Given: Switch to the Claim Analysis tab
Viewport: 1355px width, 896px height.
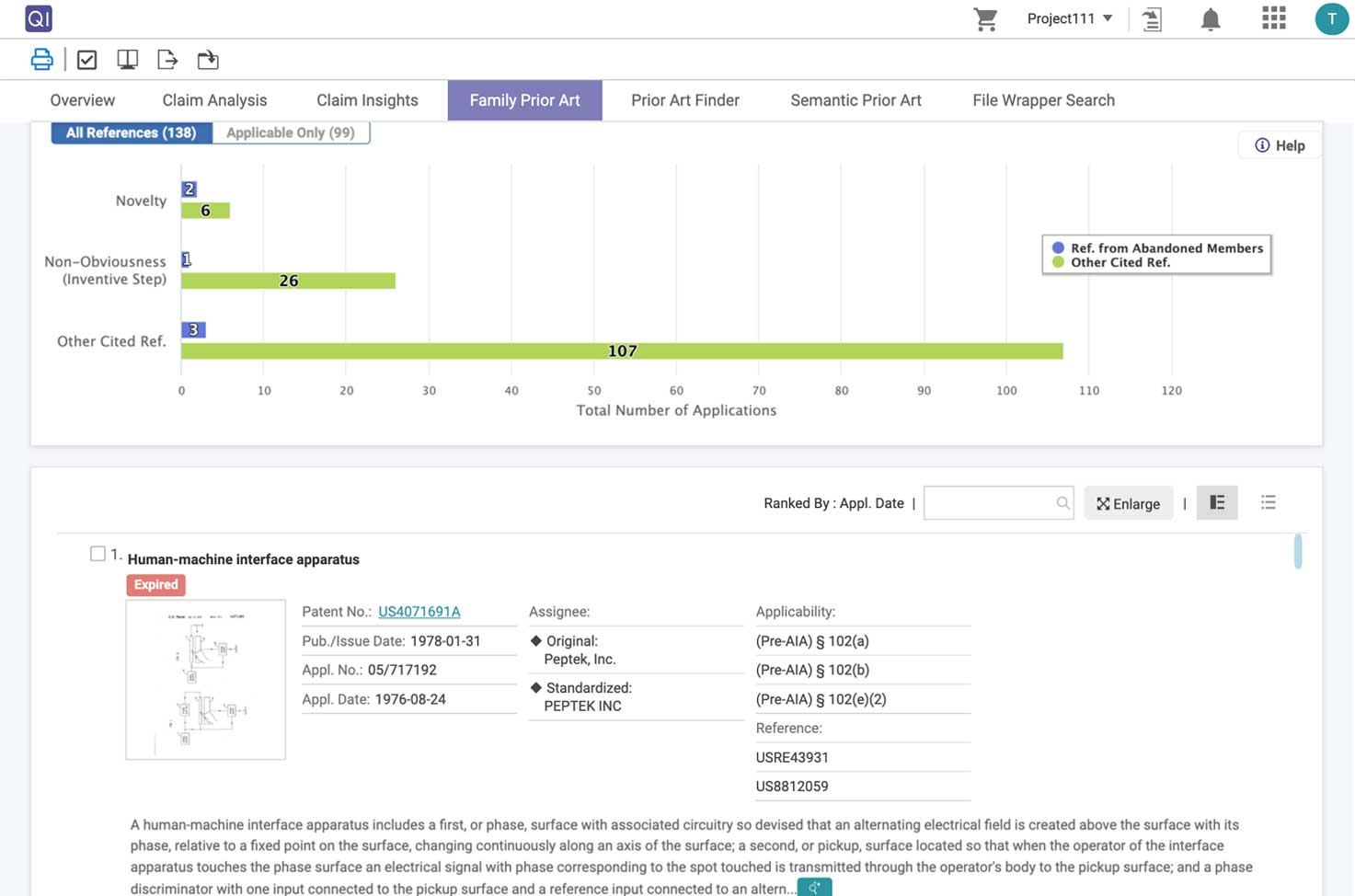Looking at the screenshot, I should pyautogui.click(x=214, y=100).
